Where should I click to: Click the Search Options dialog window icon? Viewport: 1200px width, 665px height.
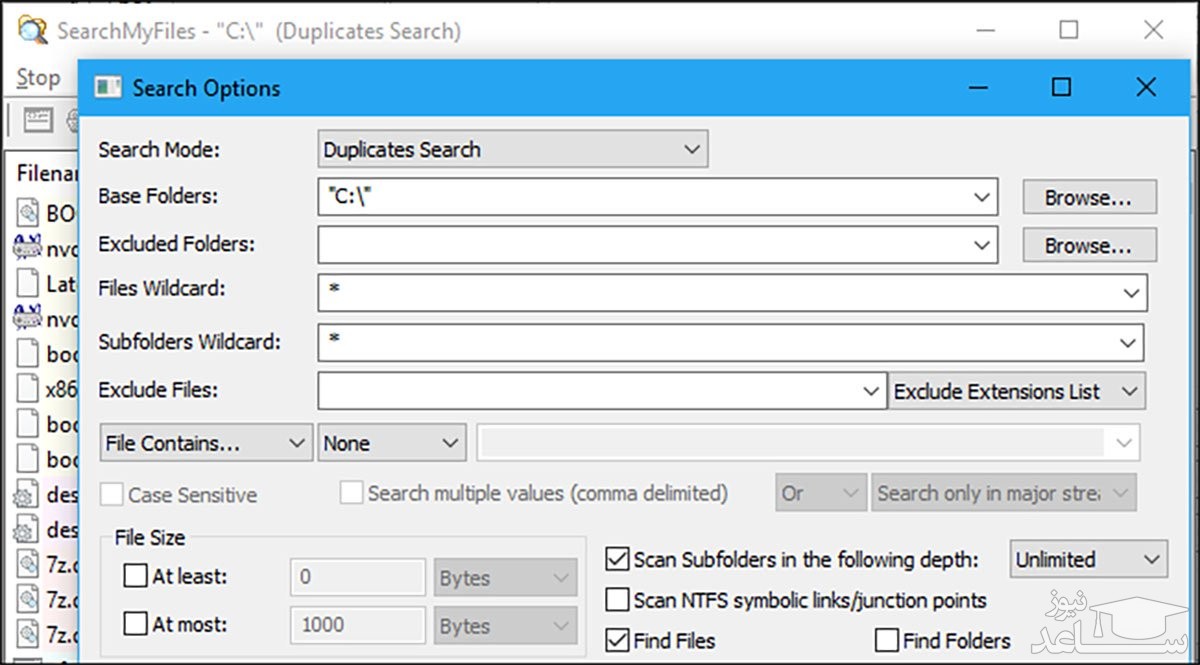pyautogui.click(x=108, y=88)
